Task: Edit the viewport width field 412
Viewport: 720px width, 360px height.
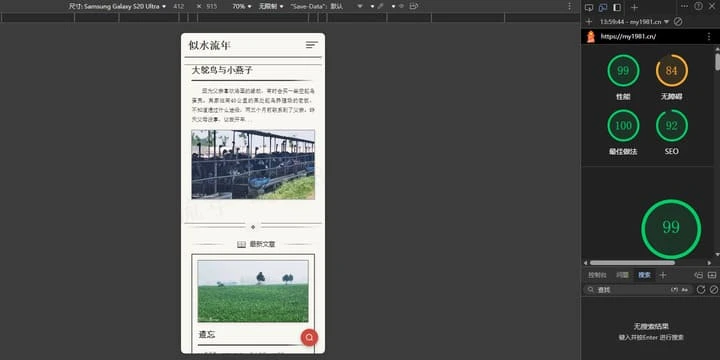Action: 179,6
